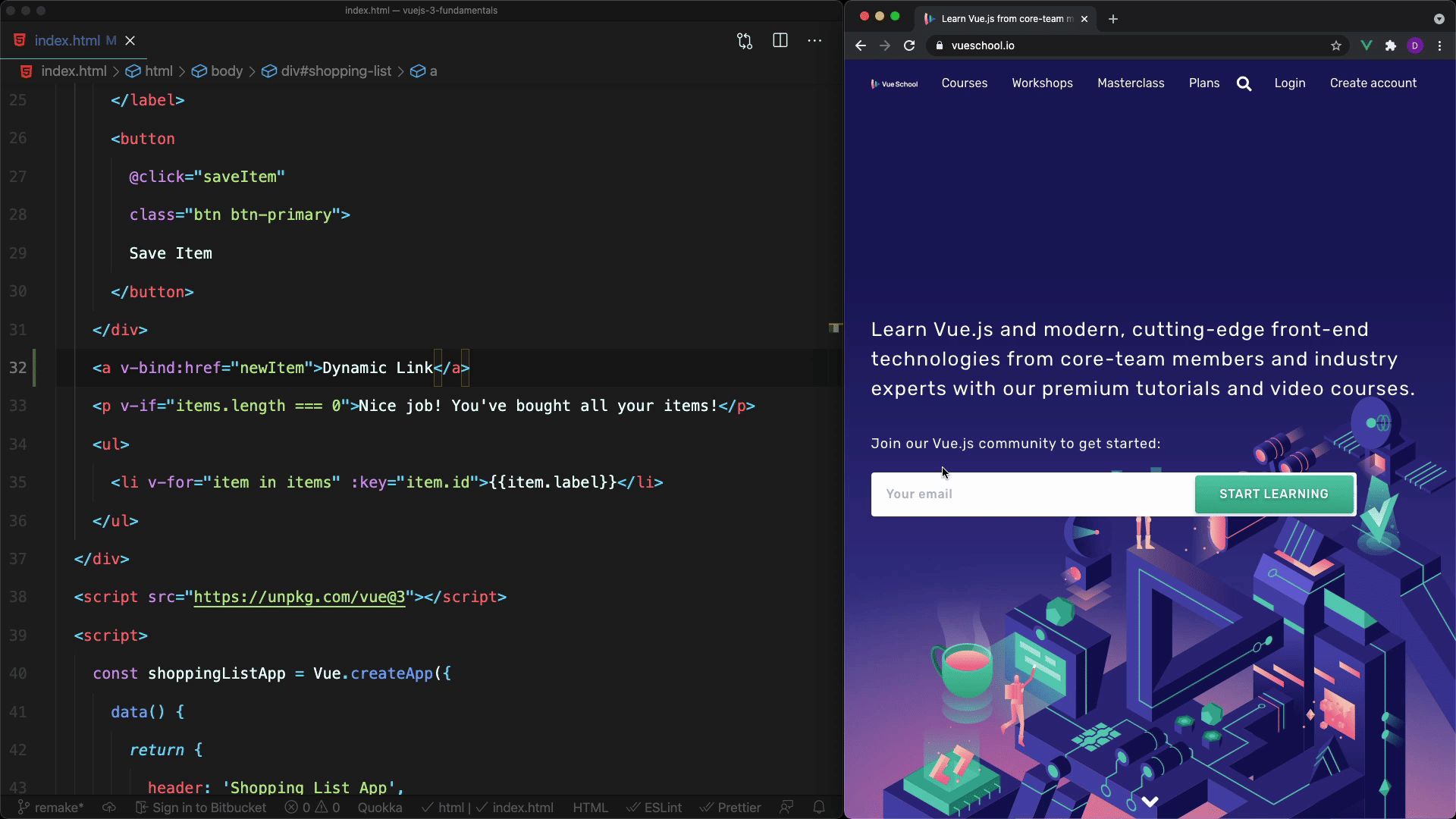Screen dimensions: 1456x819
Task: Click the START LEARNING button
Action: (1274, 494)
